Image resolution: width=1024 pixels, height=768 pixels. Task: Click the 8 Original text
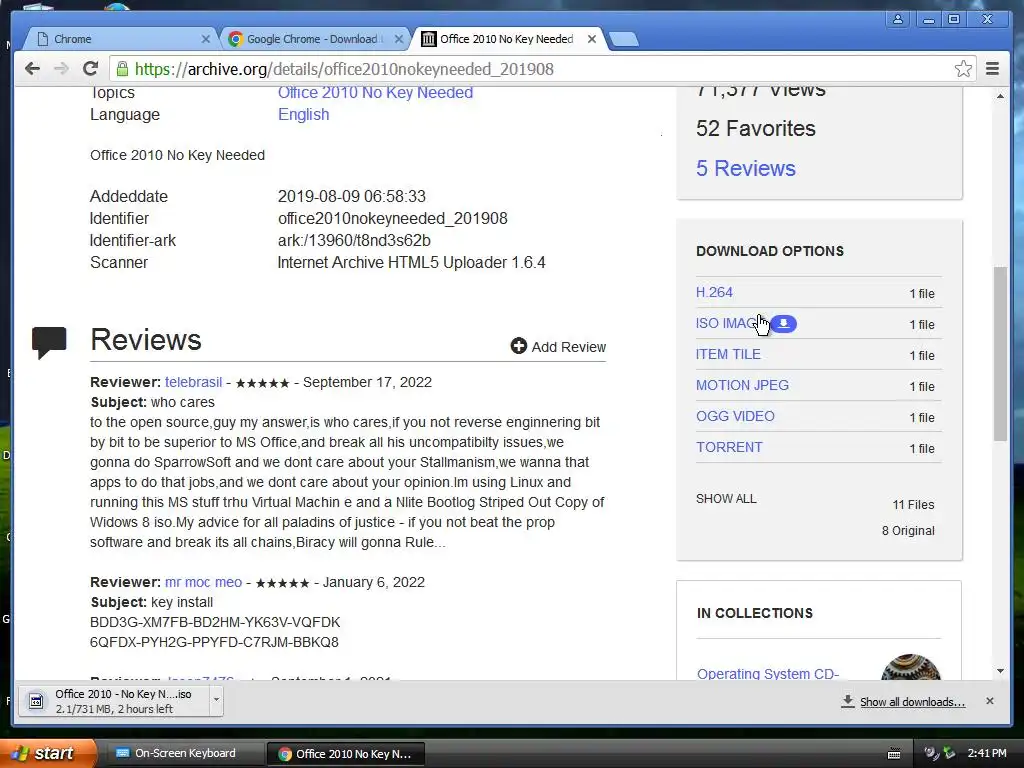coord(908,531)
